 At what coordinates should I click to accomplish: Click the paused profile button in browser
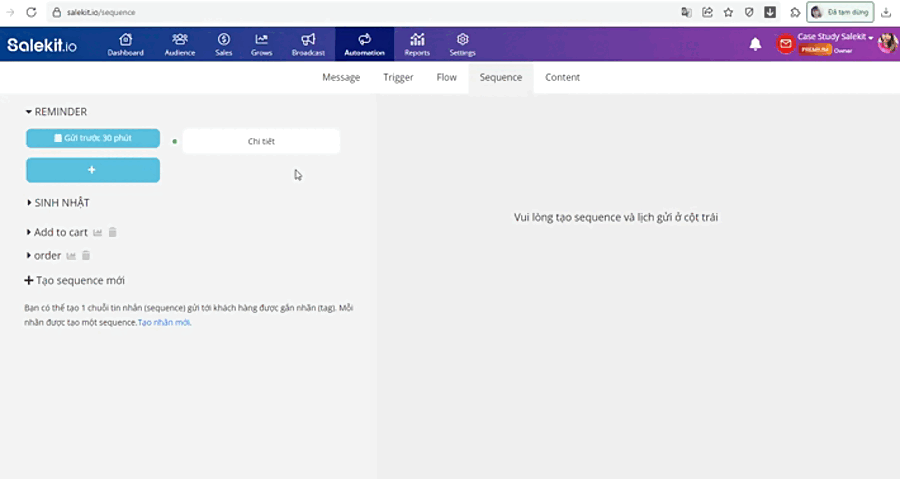pyautogui.click(x=840, y=12)
